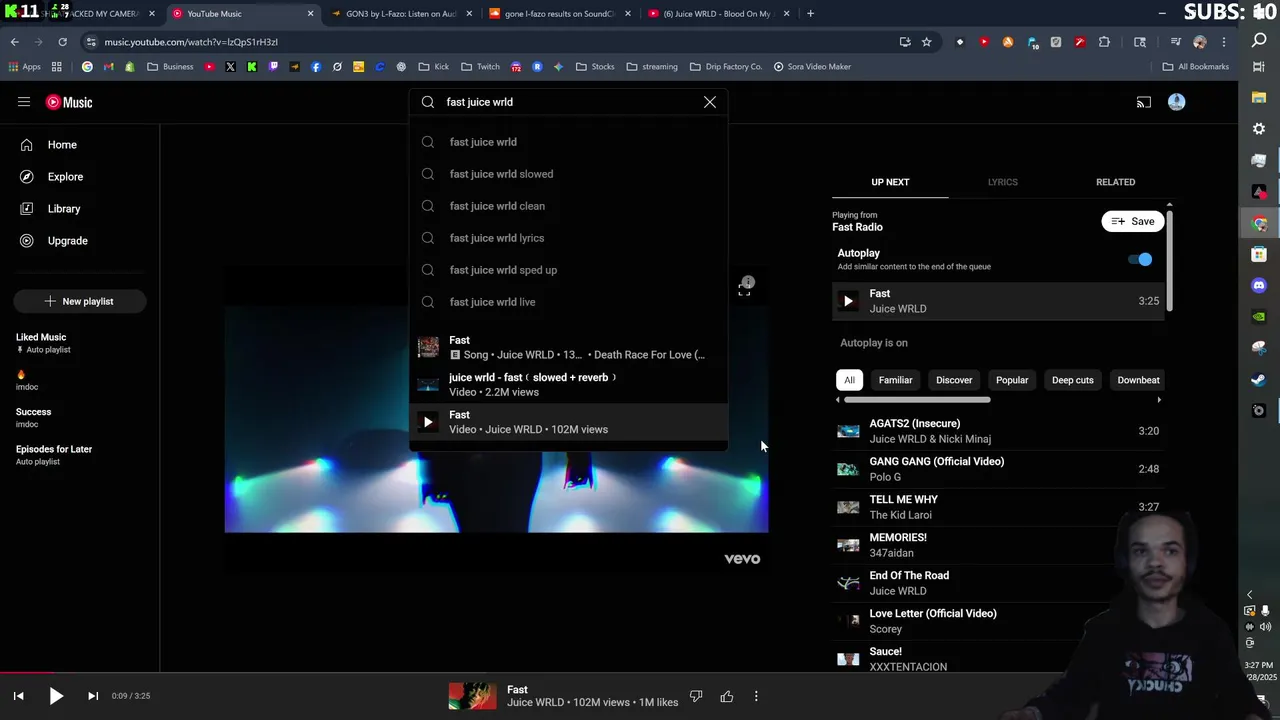Switch to the SoundCloud results browser tab
The width and height of the screenshot is (1280, 720).
560,14
